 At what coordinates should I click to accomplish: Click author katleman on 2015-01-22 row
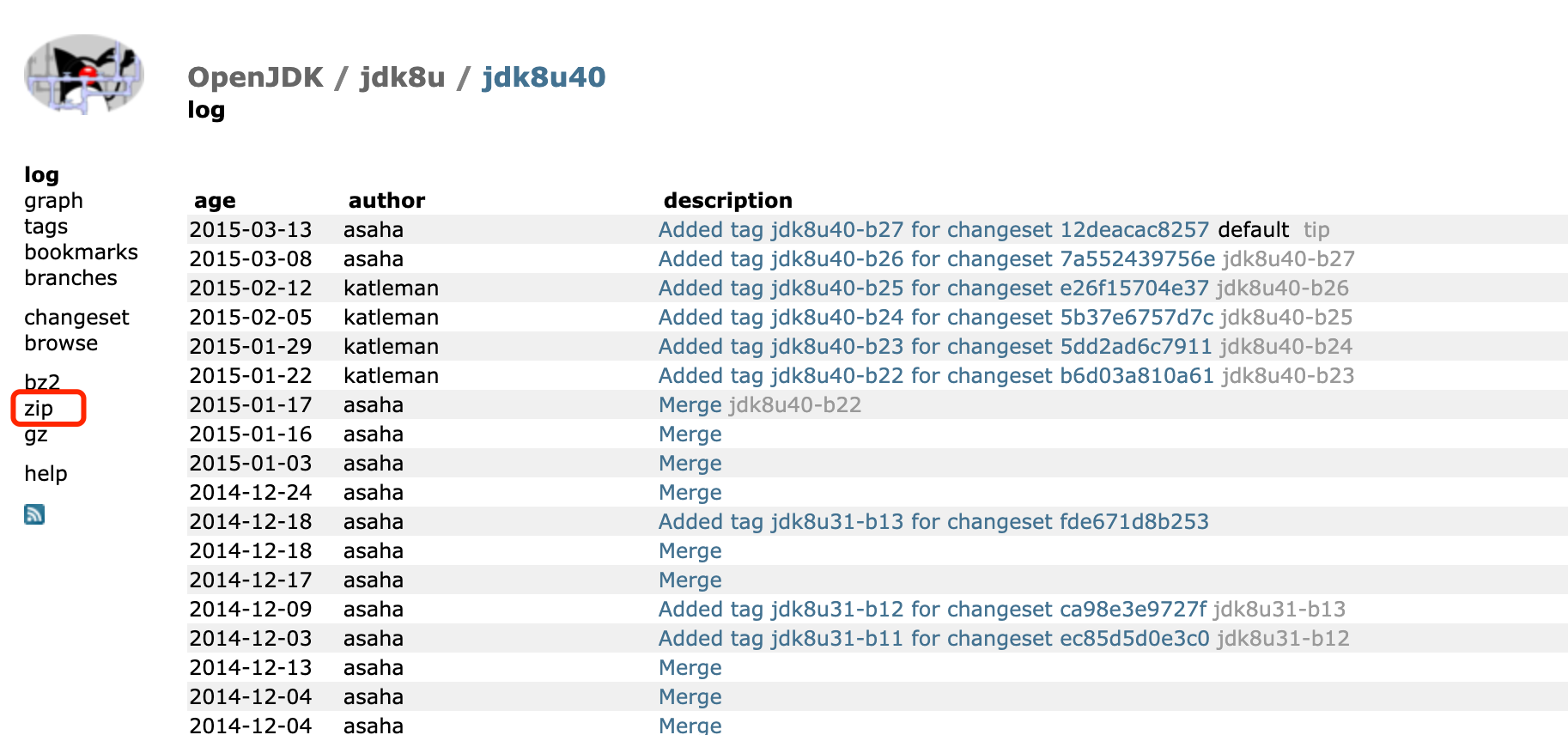click(391, 376)
